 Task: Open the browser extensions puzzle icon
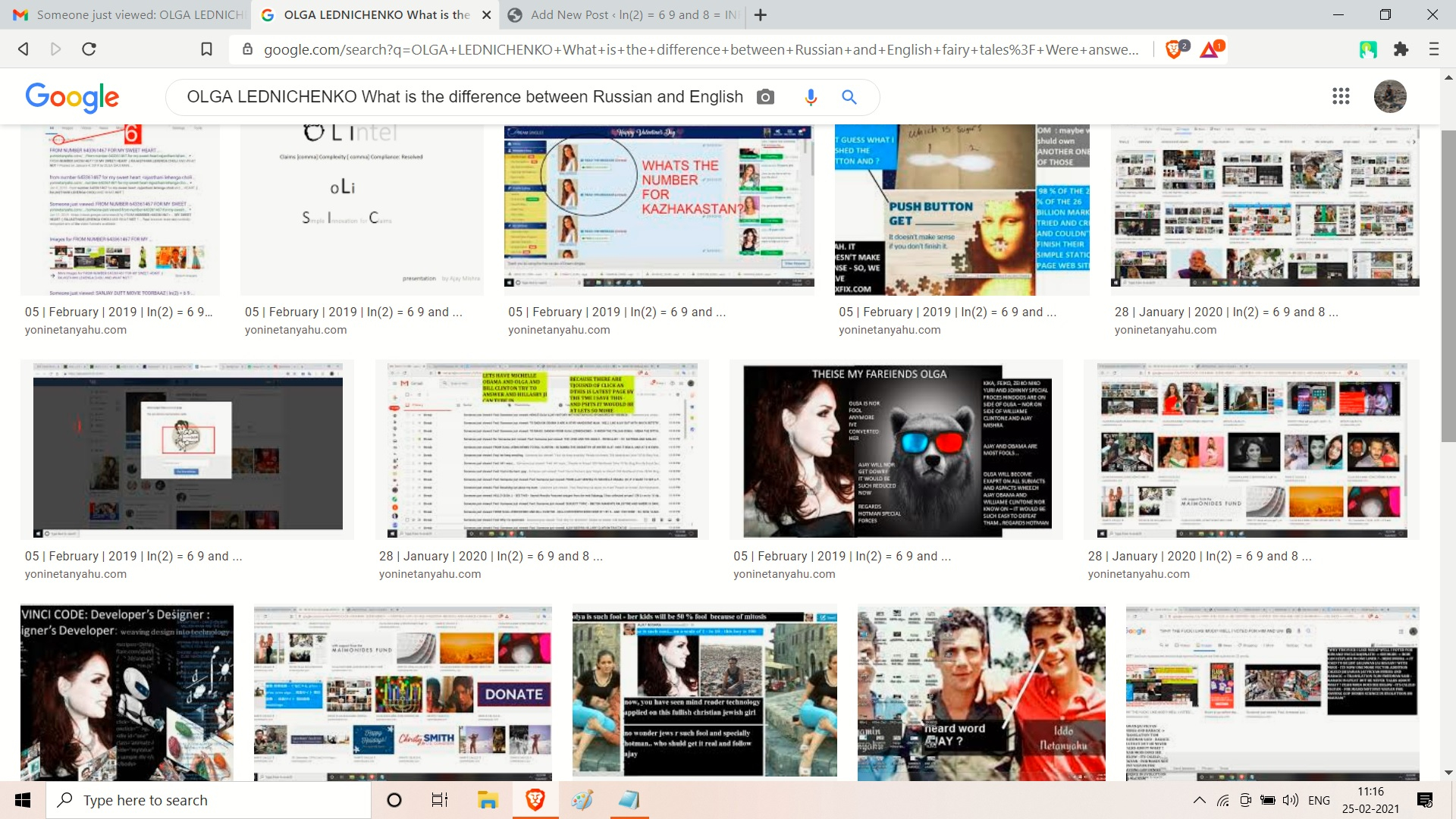tap(1401, 49)
